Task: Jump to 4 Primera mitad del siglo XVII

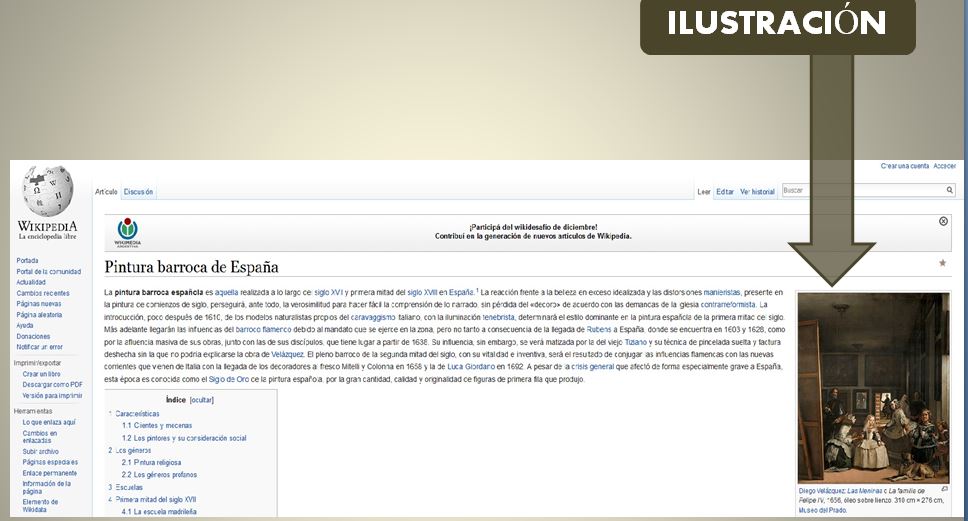Action: [x=152, y=499]
